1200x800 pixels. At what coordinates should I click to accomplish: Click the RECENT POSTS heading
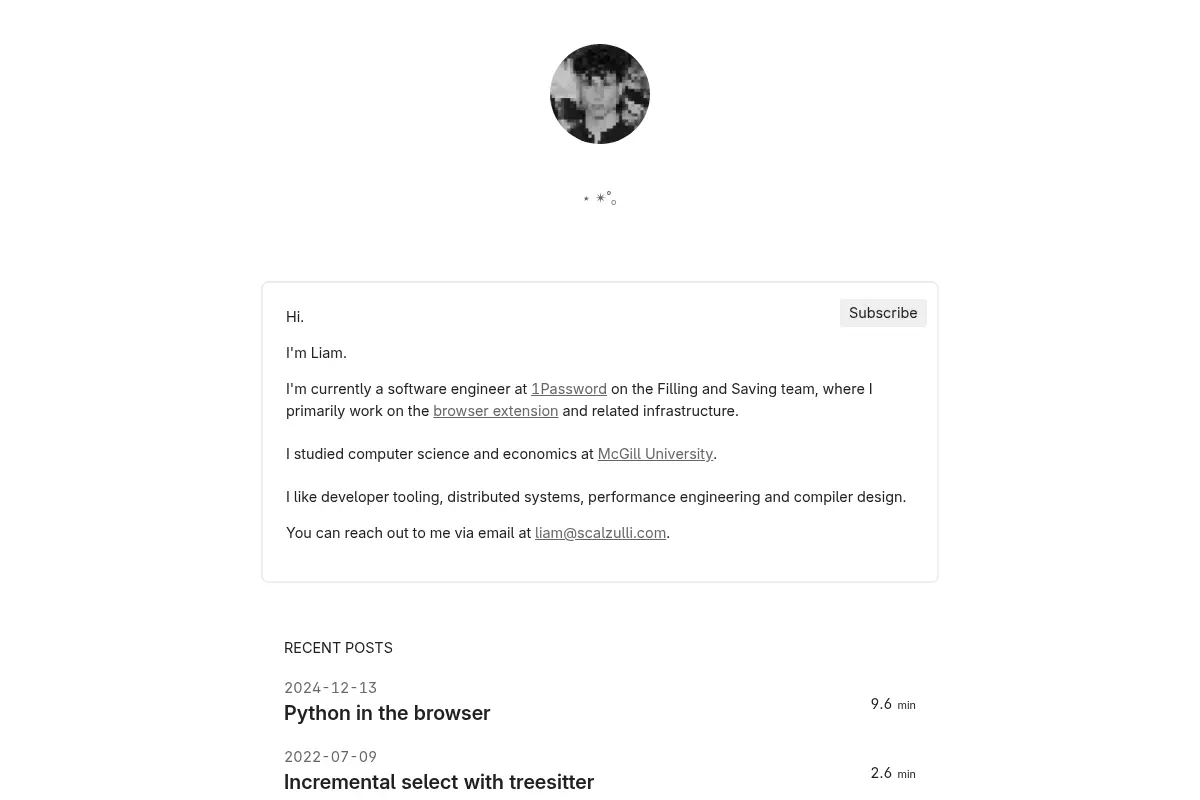[x=338, y=648]
